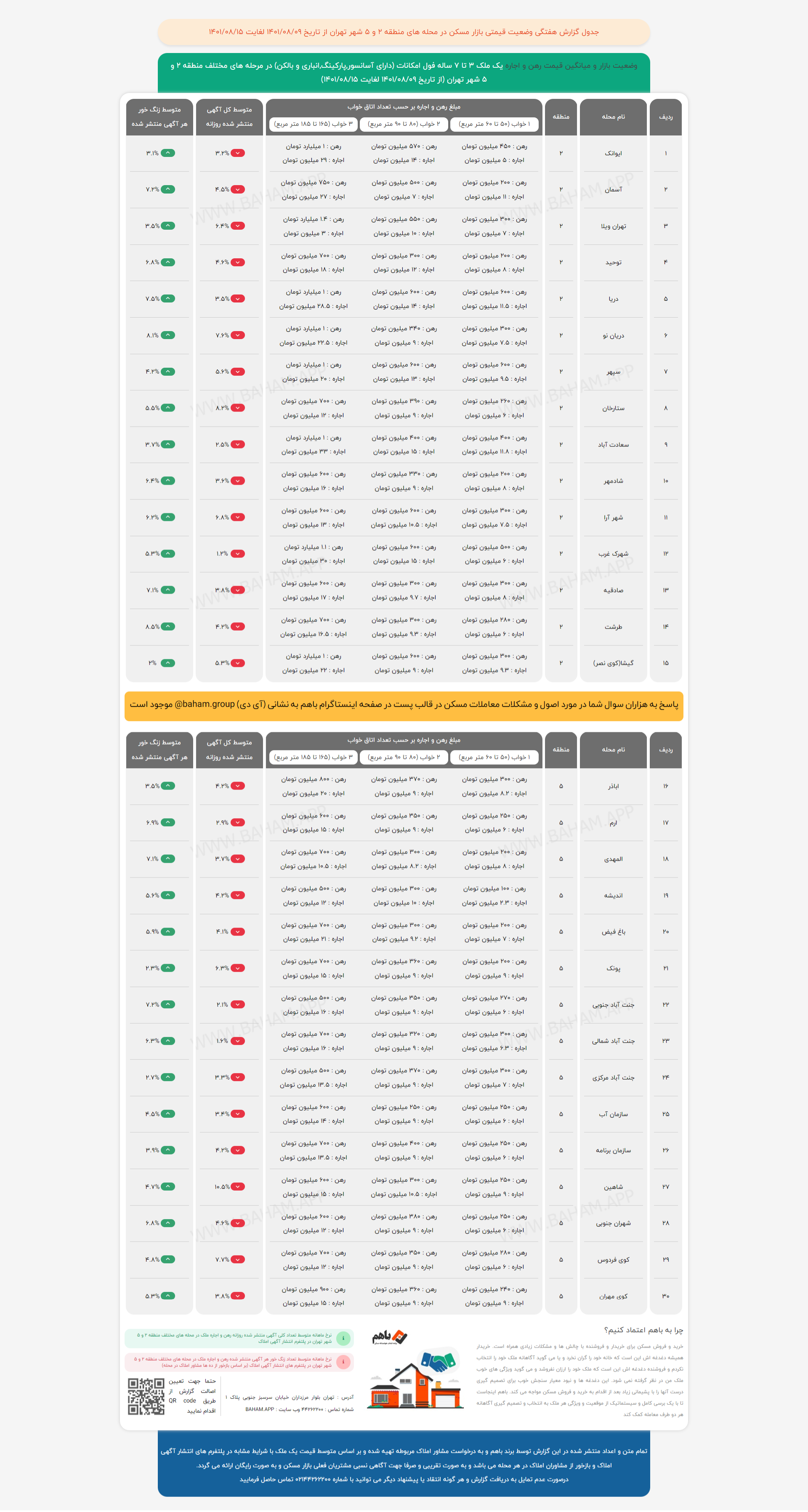Select the ۲ خواب pill in second table header

(x=404, y=757)
